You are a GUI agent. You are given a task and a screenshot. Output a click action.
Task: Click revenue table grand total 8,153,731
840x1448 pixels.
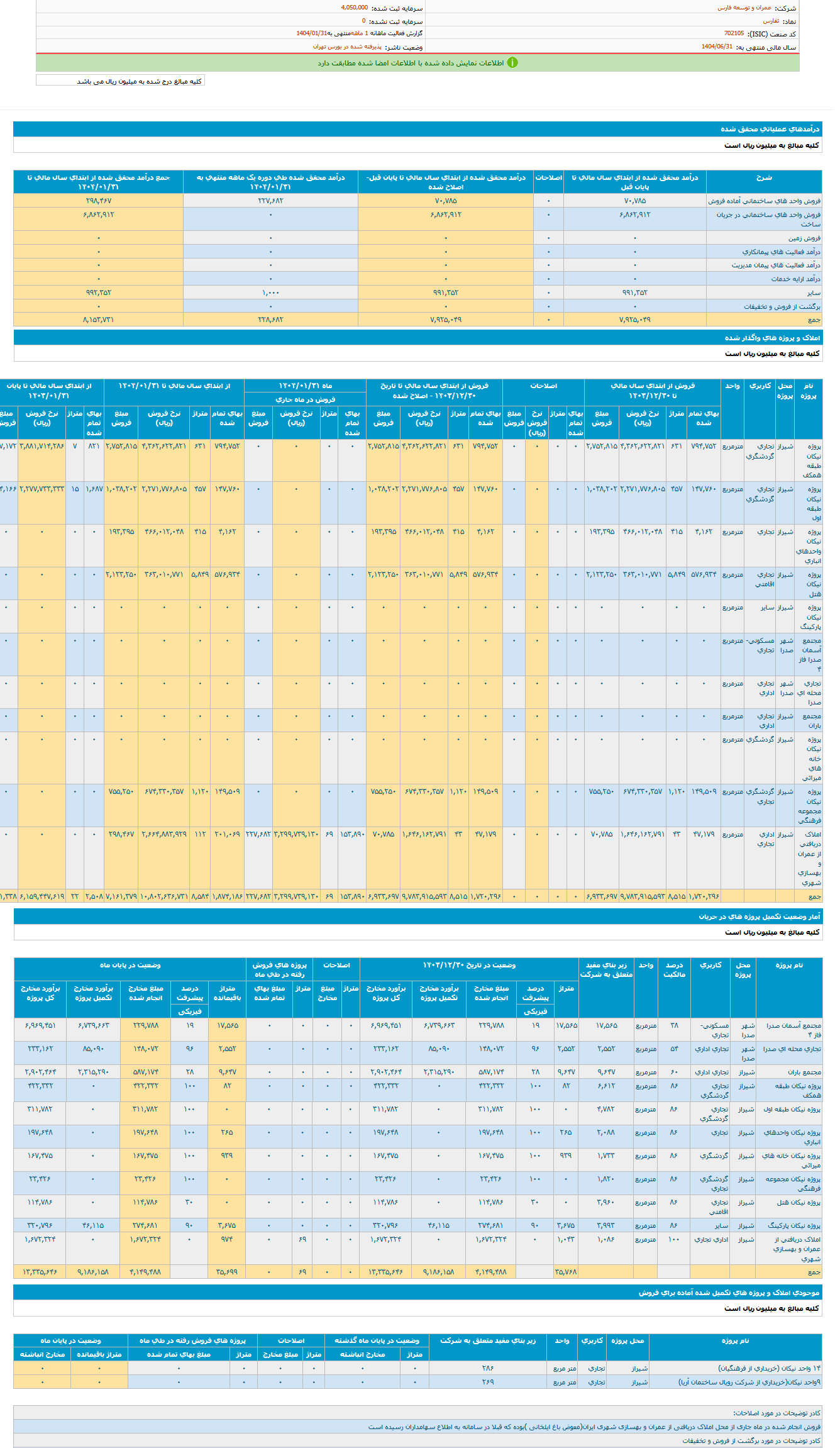(x=98, y=320)
